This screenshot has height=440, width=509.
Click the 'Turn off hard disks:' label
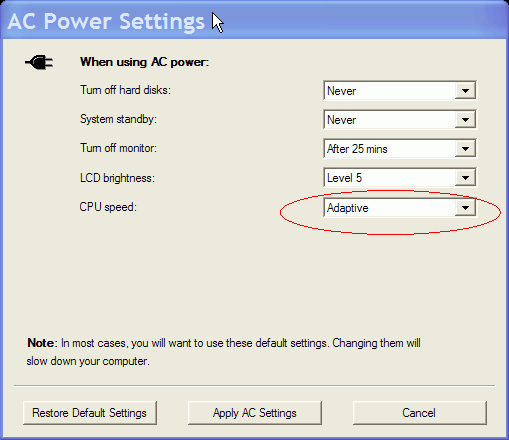[125, 90]
